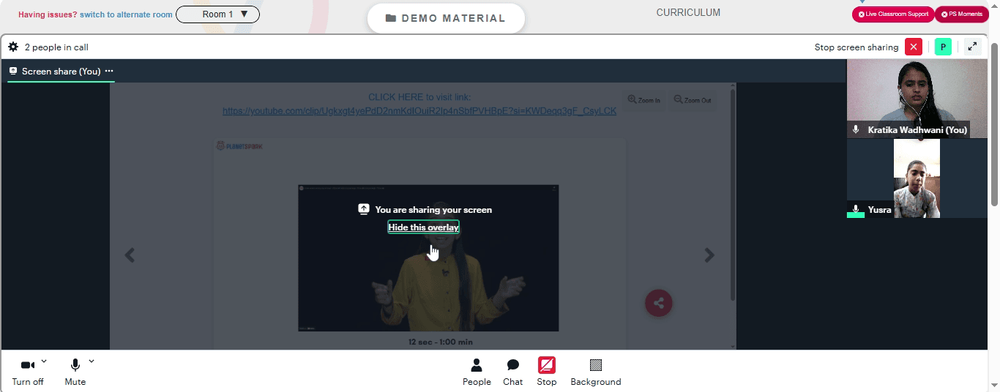Click the shared video preview thumbnail

(428, 258)
